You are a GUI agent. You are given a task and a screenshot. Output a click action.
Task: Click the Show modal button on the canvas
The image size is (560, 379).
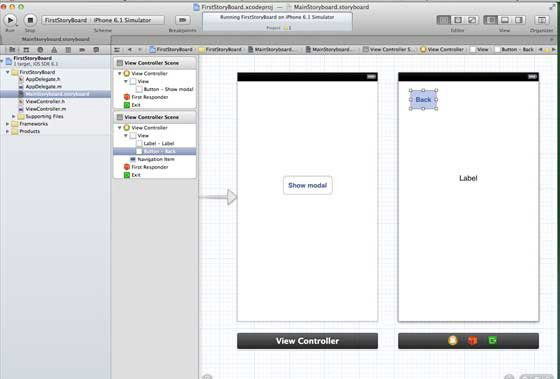click(x=308, y=185)
